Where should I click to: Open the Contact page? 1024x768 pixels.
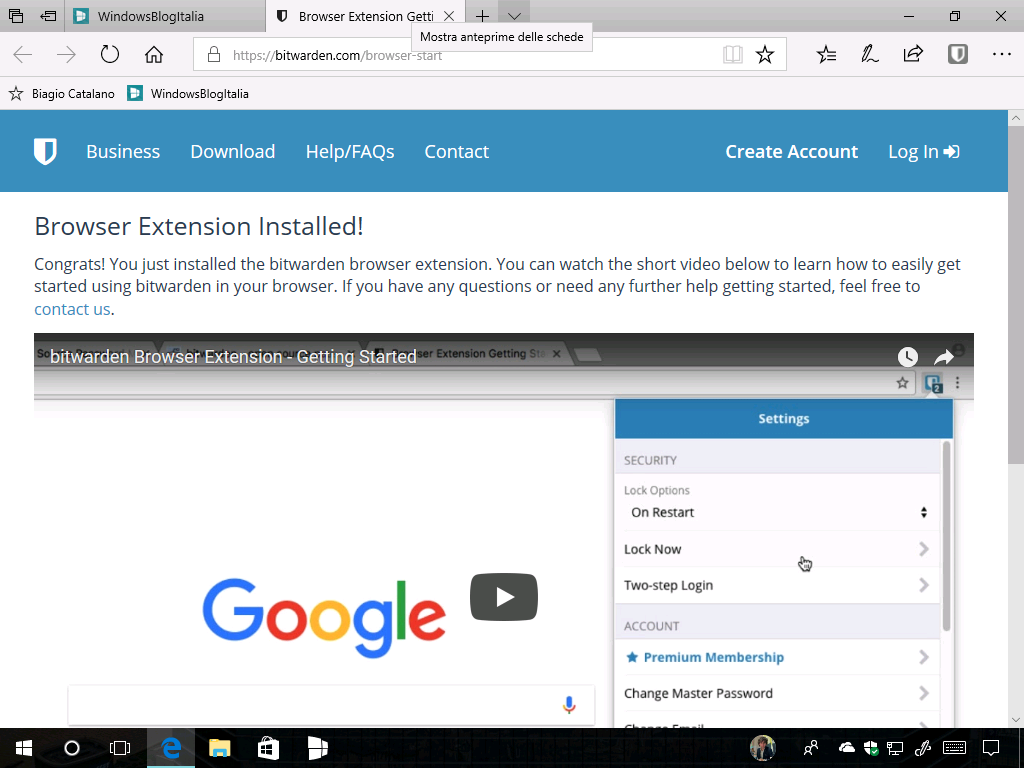click(456, 152)
